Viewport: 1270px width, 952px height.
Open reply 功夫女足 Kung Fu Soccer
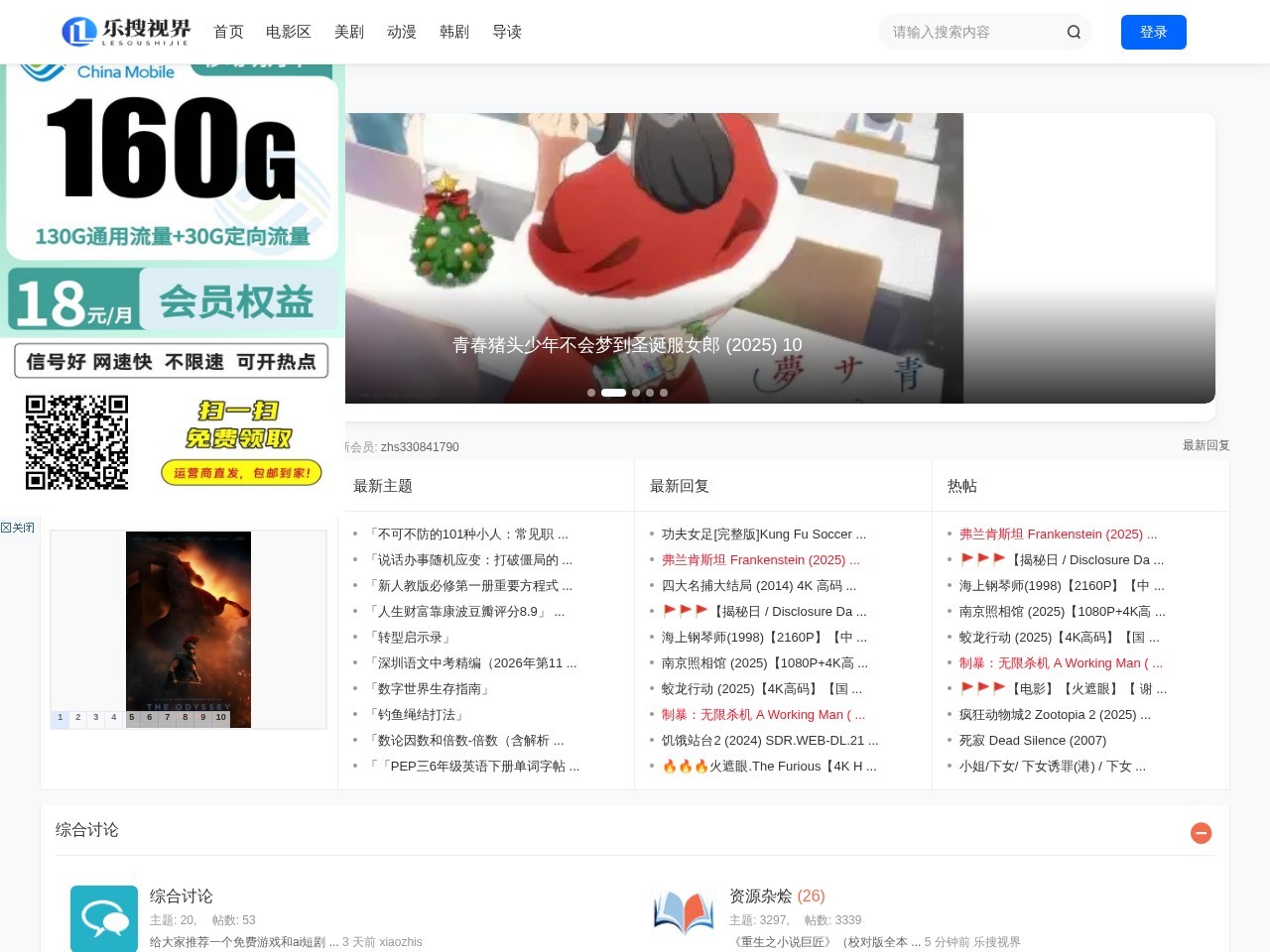point(764,534)
